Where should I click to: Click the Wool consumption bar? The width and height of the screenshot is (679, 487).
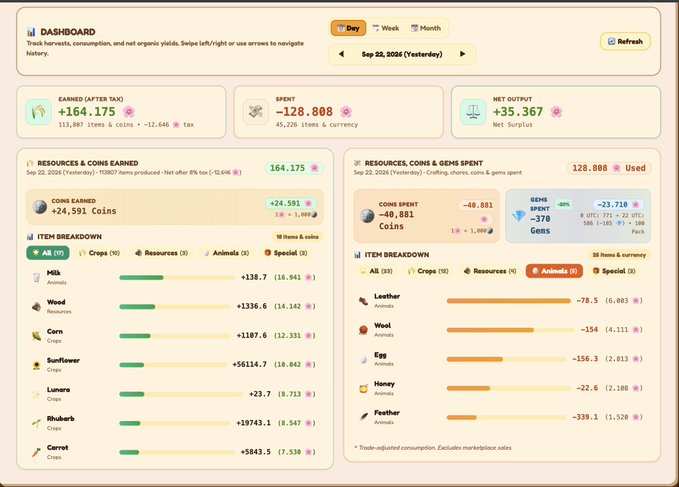pyautogui.click(x=511, y=330)
